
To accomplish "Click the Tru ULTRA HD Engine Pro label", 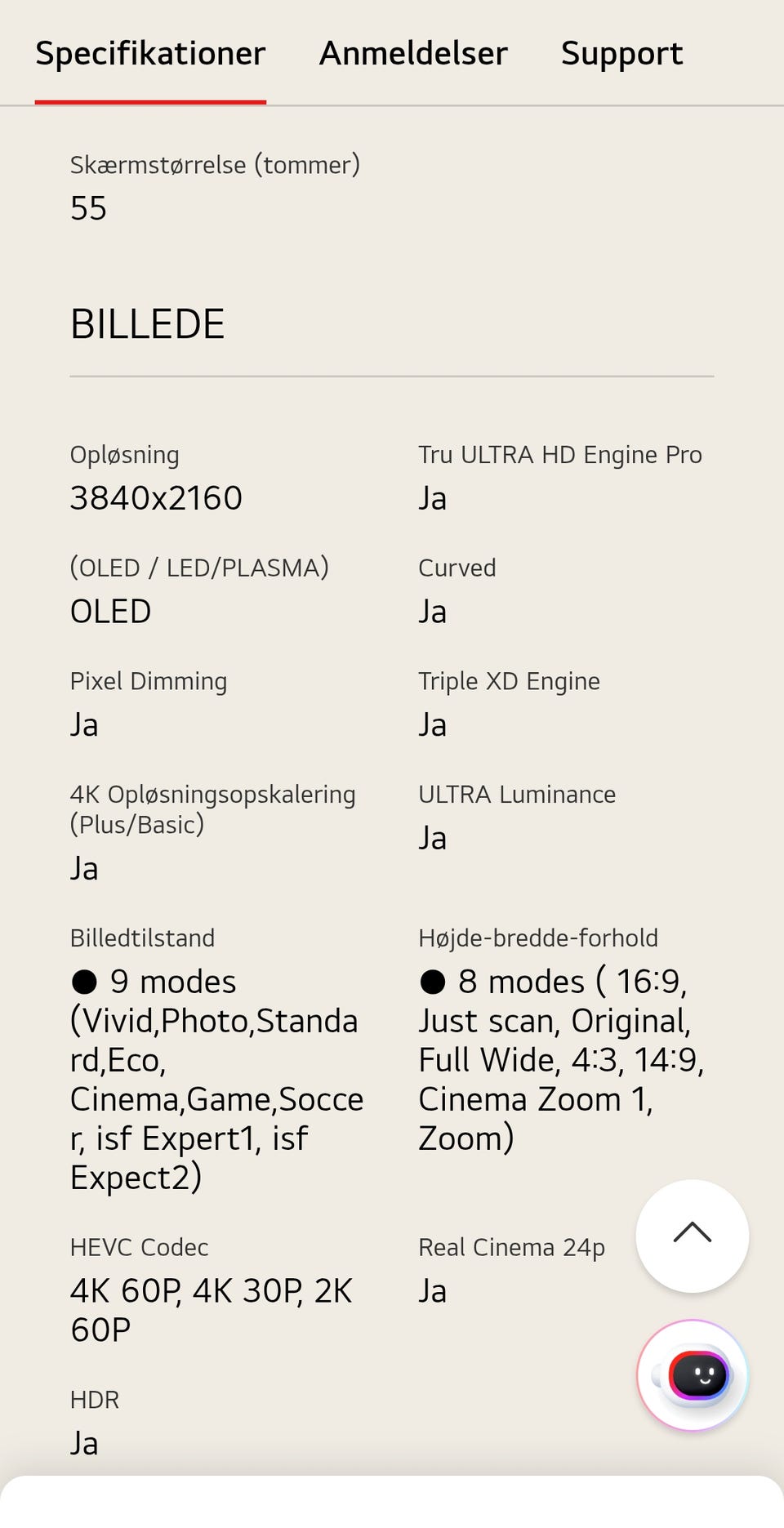I will tap(560, 455).
